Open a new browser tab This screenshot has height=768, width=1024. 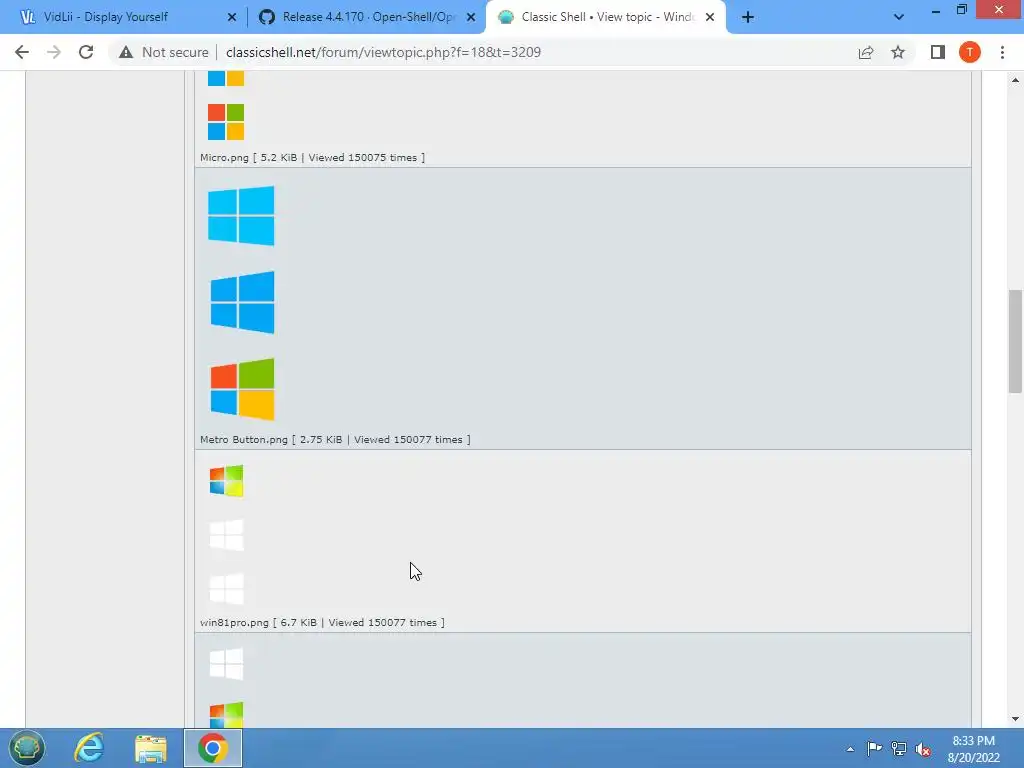coord(748,17)
